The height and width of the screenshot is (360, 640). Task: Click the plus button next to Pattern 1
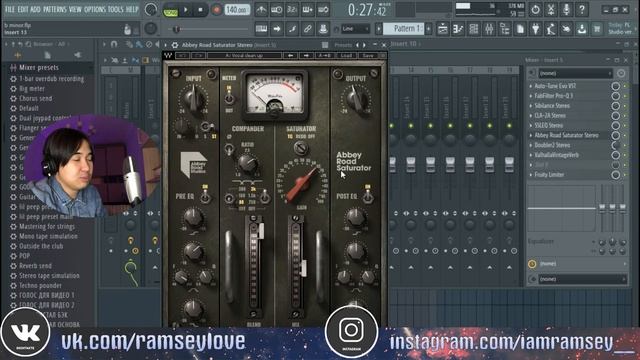429,29
